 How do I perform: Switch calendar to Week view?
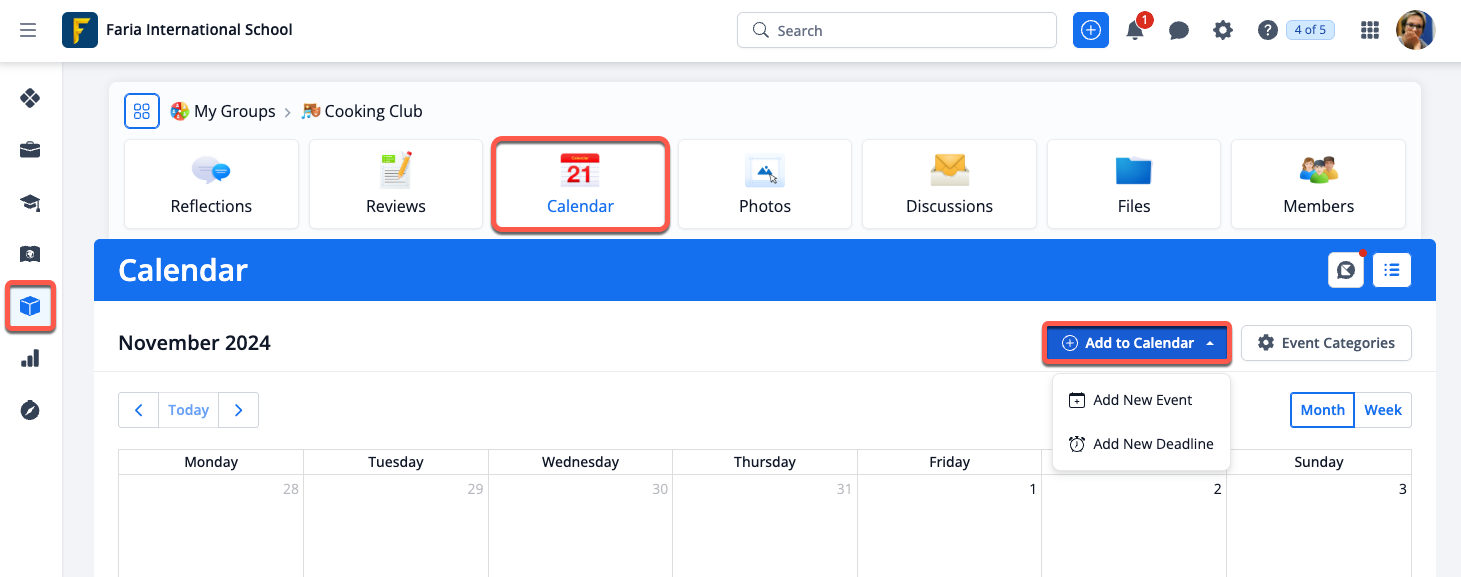tap(1383, 410)
